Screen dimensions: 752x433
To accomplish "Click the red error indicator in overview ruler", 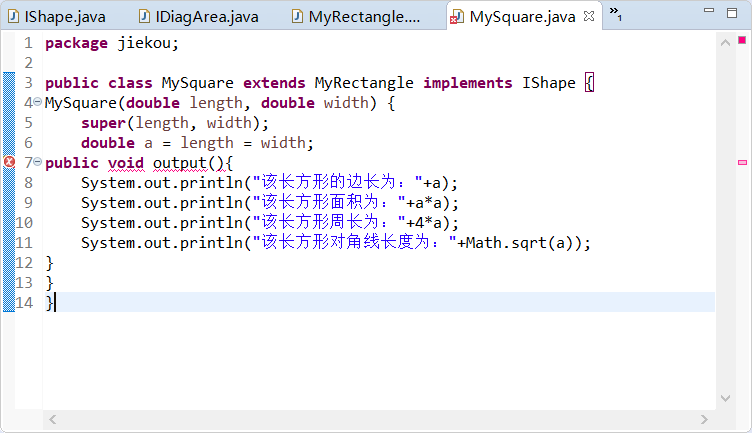I will pos(742,40).
